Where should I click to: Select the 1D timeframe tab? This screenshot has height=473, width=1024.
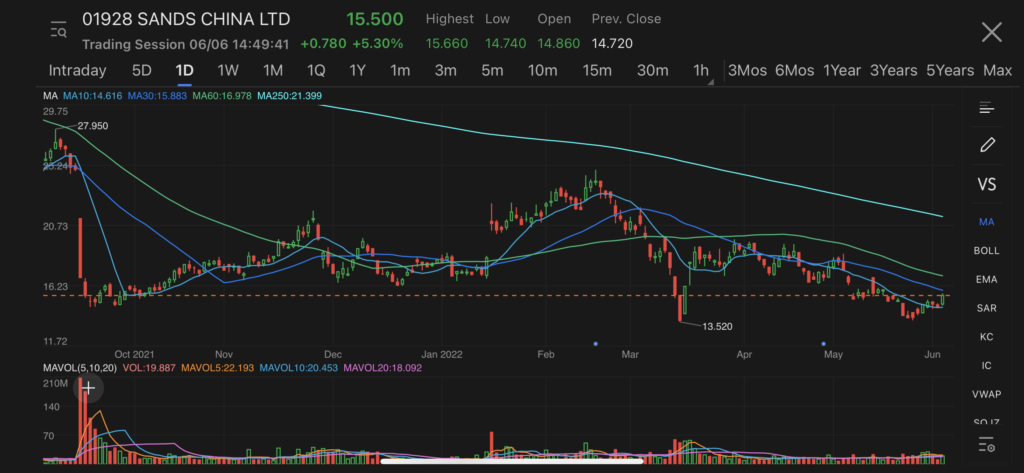pyautogui.click(x=184, y=71)
